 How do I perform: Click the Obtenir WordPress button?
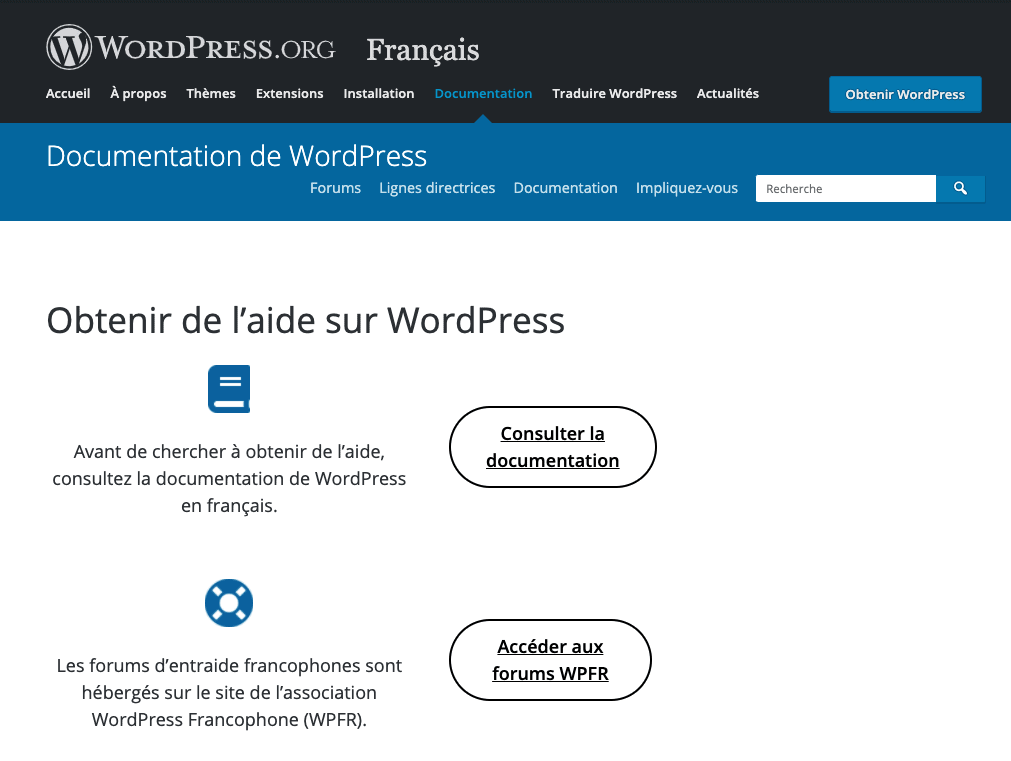pos(905,94)
